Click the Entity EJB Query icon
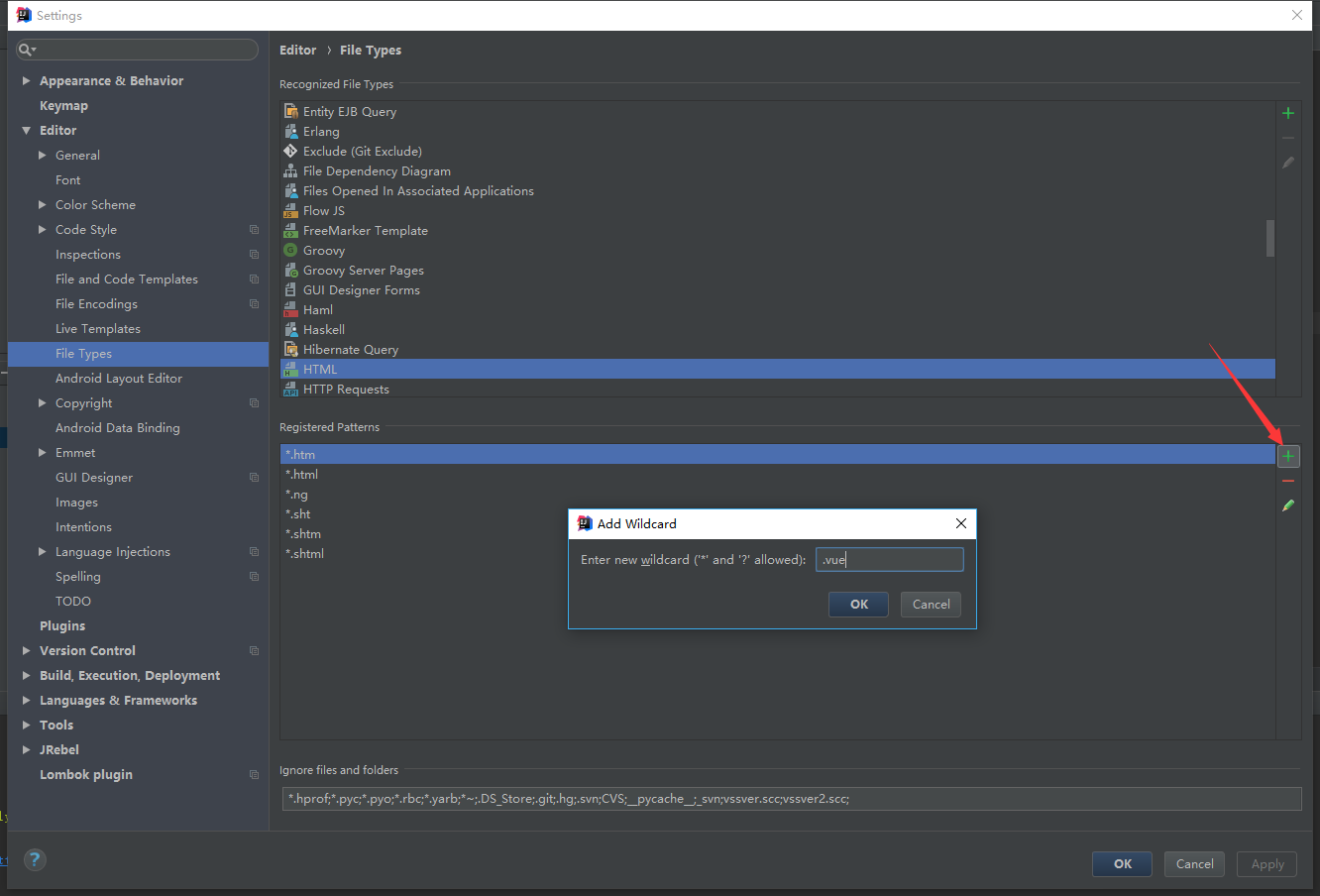Viewport: 1320px width, 896px height. pos(290,111)
